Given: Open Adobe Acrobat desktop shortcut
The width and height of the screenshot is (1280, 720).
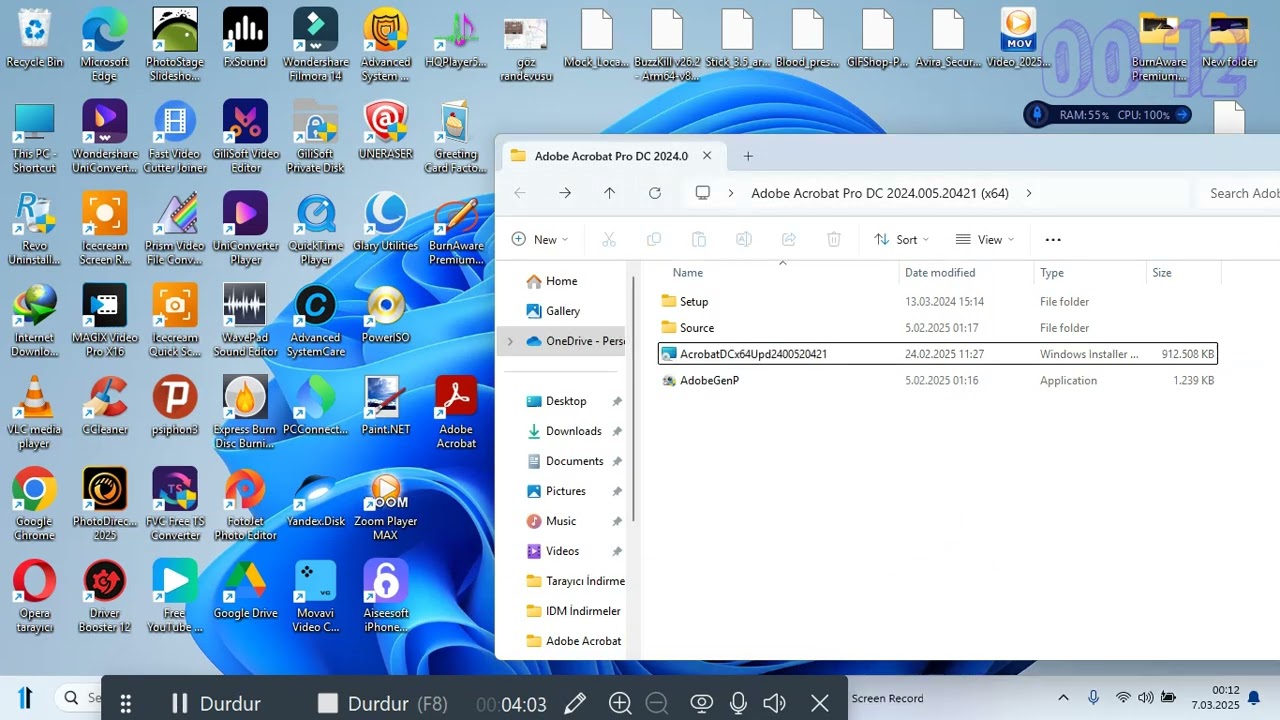Looking at the screenshot, I should pyautogui.click(x=456, y=413).
